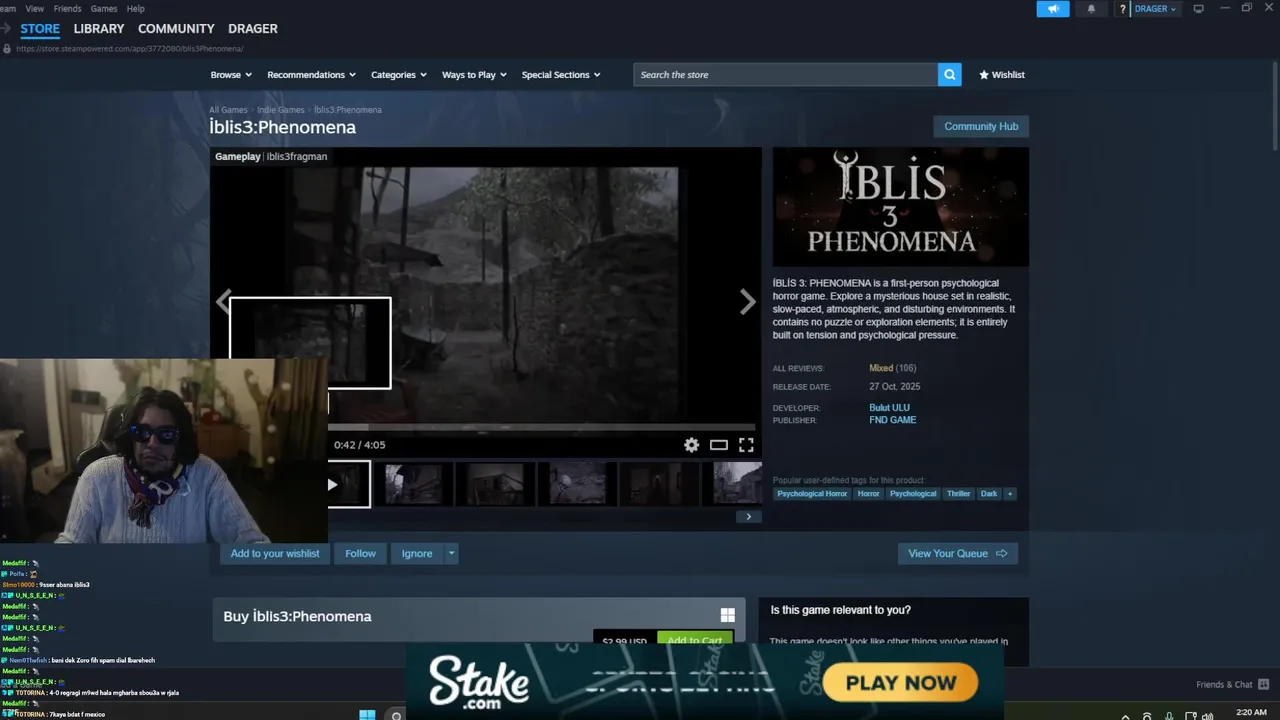Open the View menu
Screen dimensions: 1280x720
(x=35, y=9)
